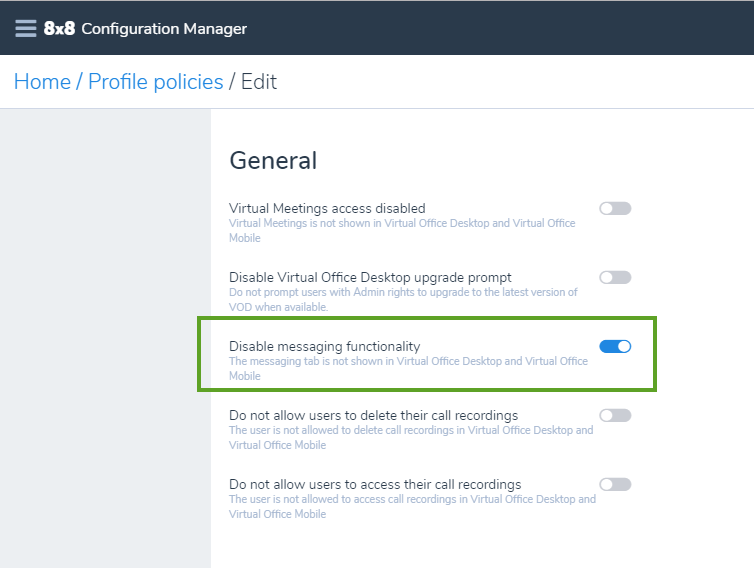Toggle Disable Virtual Office Desktop upgrade prompt
The width and height of the screenshot is (754, 568).
615,278
